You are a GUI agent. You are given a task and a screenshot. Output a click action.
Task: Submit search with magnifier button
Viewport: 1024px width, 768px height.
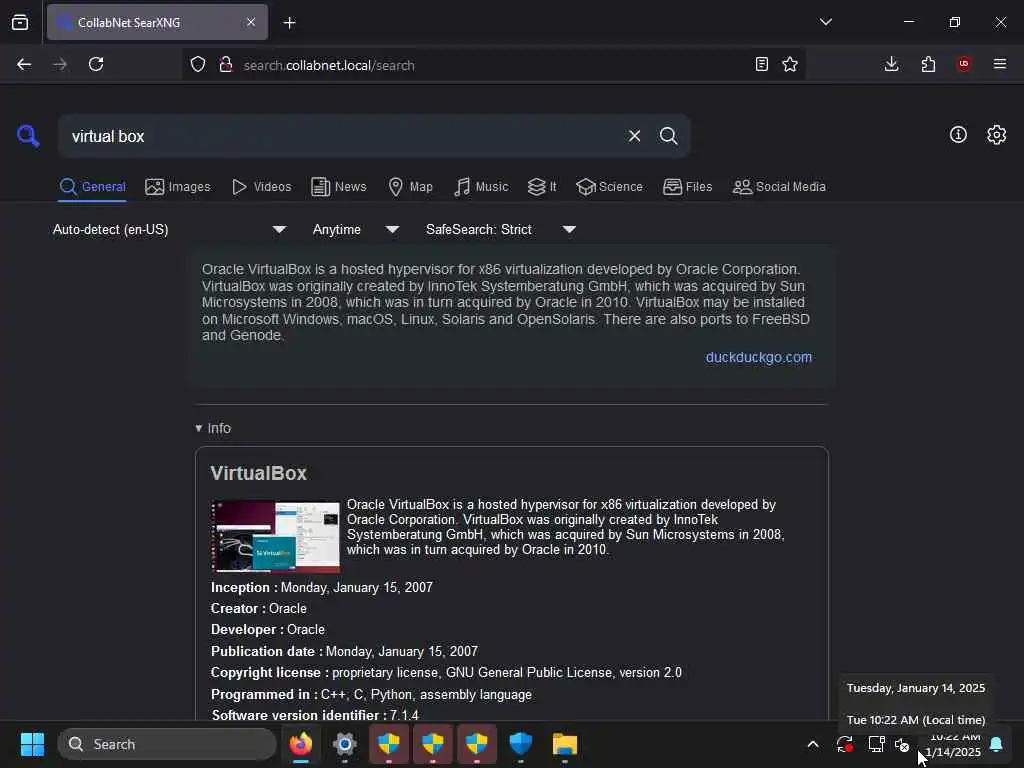point(668,136)
